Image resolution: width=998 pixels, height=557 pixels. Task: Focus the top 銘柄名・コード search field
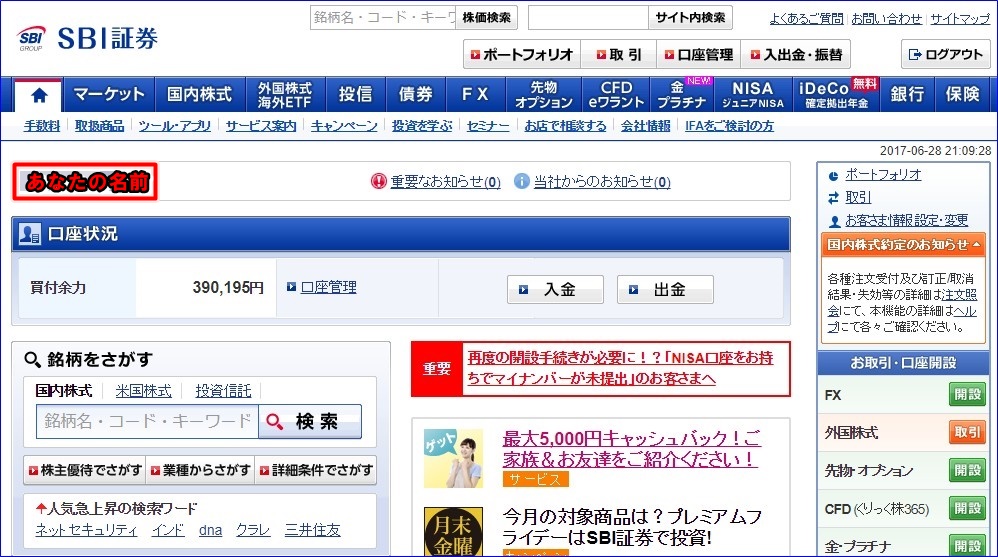383,18
